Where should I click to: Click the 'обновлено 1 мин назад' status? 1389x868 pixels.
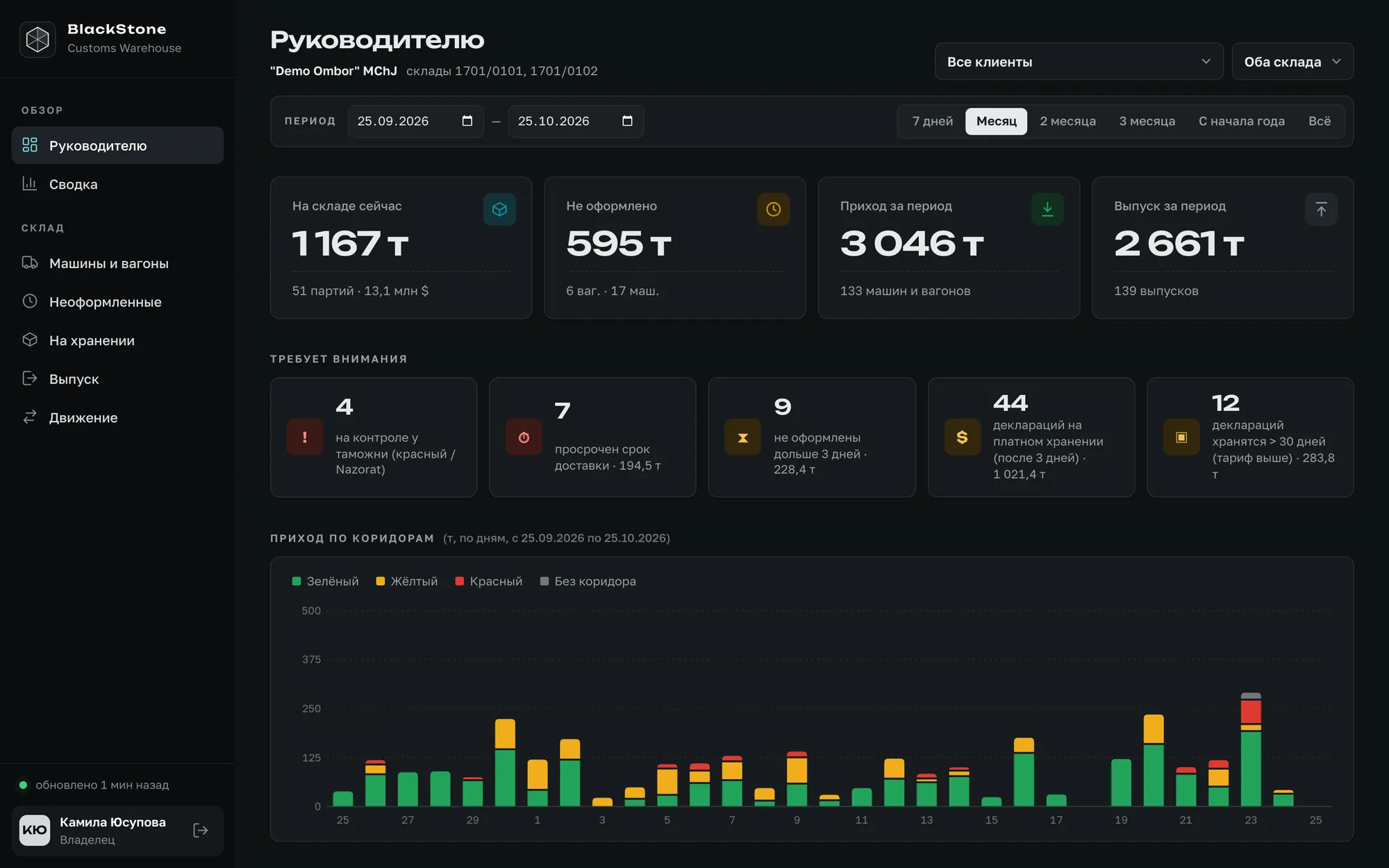coord(94,785)
